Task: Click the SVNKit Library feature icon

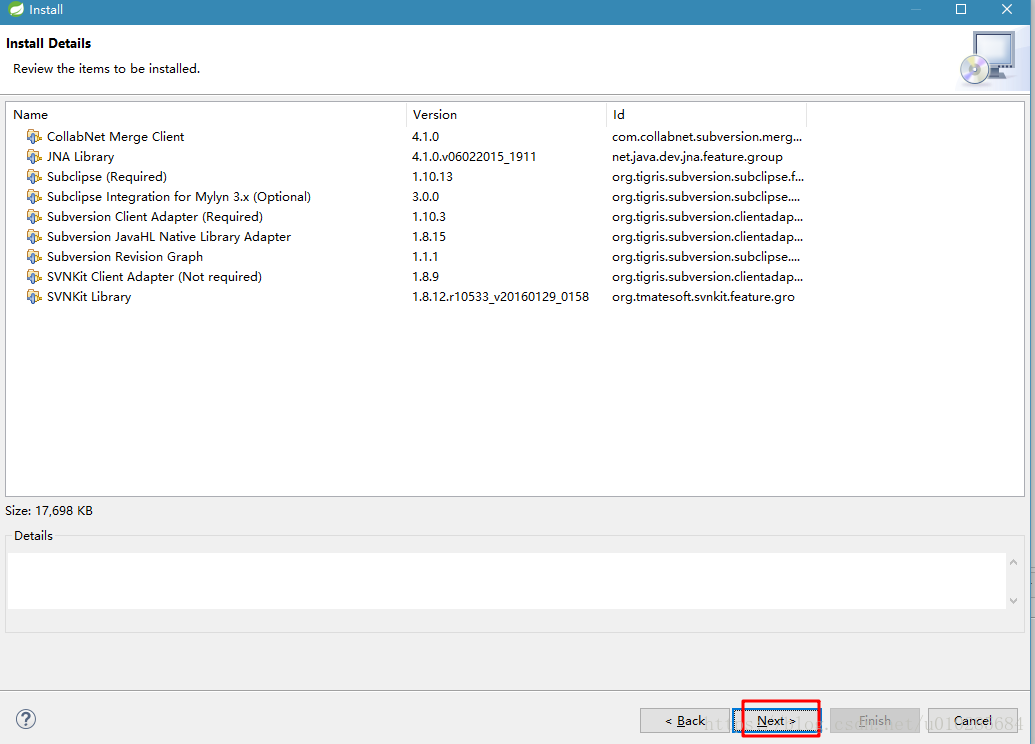Action: click(x=34, y=296)
